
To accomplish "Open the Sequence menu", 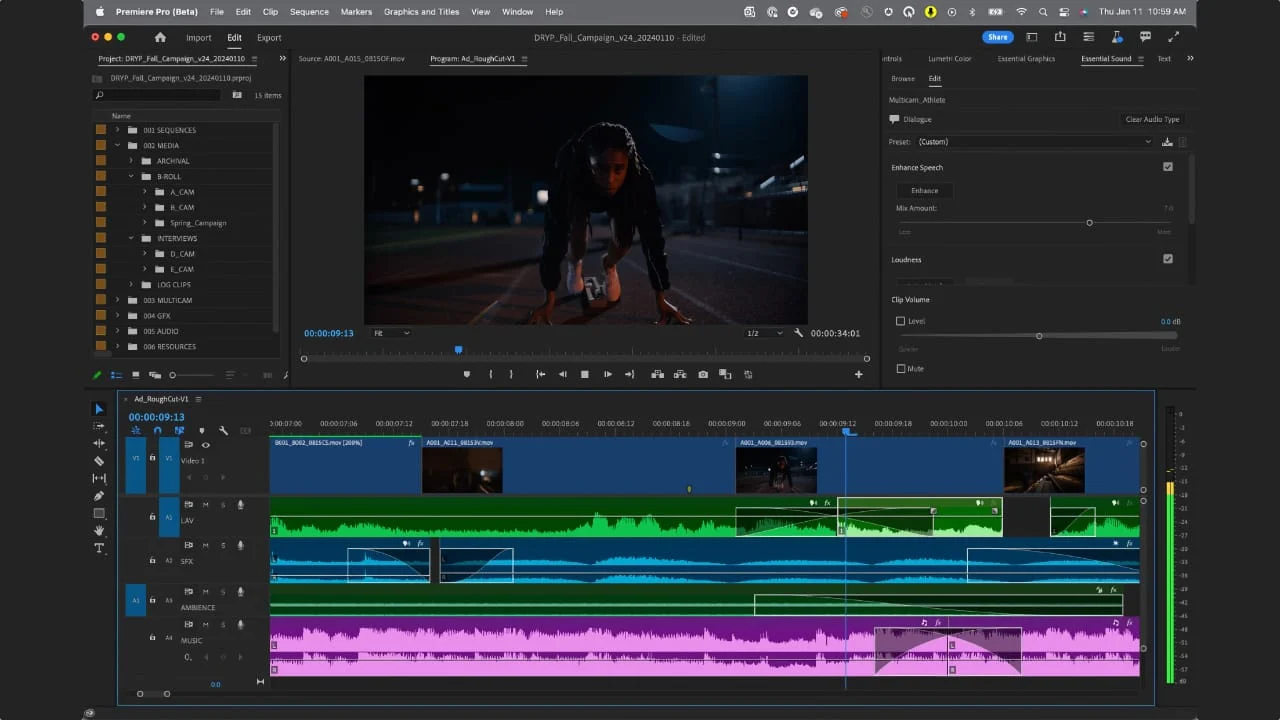I will (309, 12).
